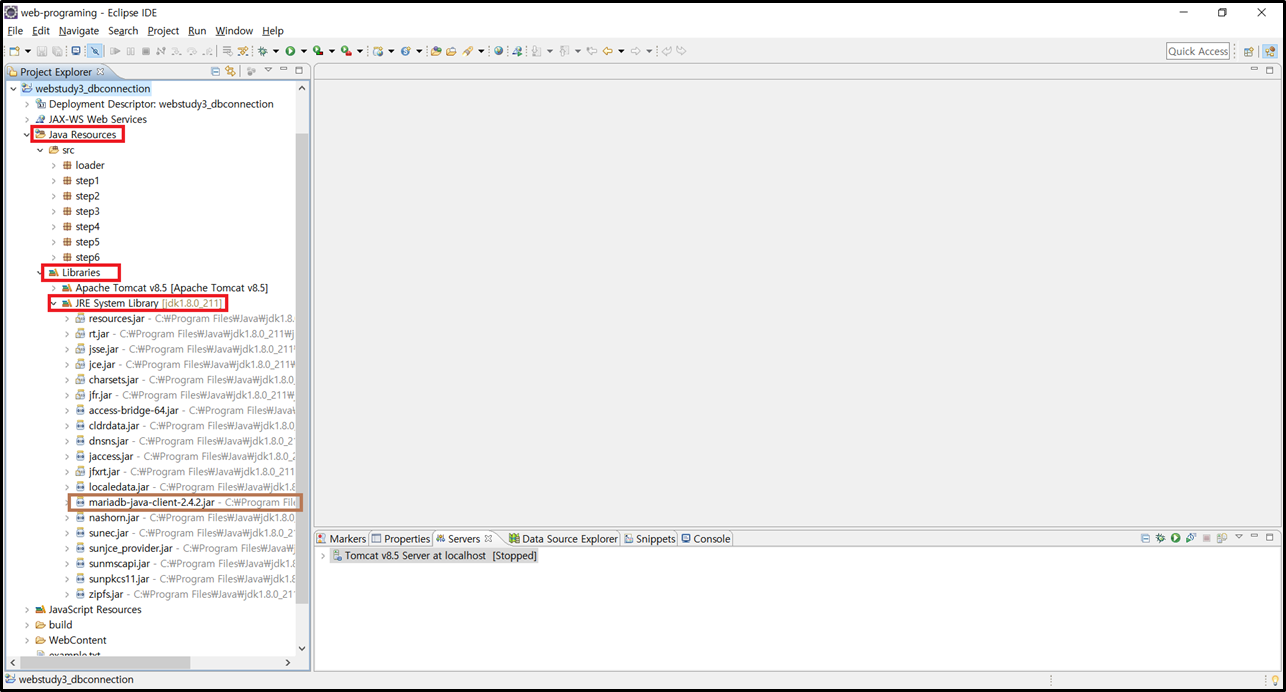Screen dimensions: 1286x692
Task: Click the green Run button in main toolbar
Action: [290, 51]
